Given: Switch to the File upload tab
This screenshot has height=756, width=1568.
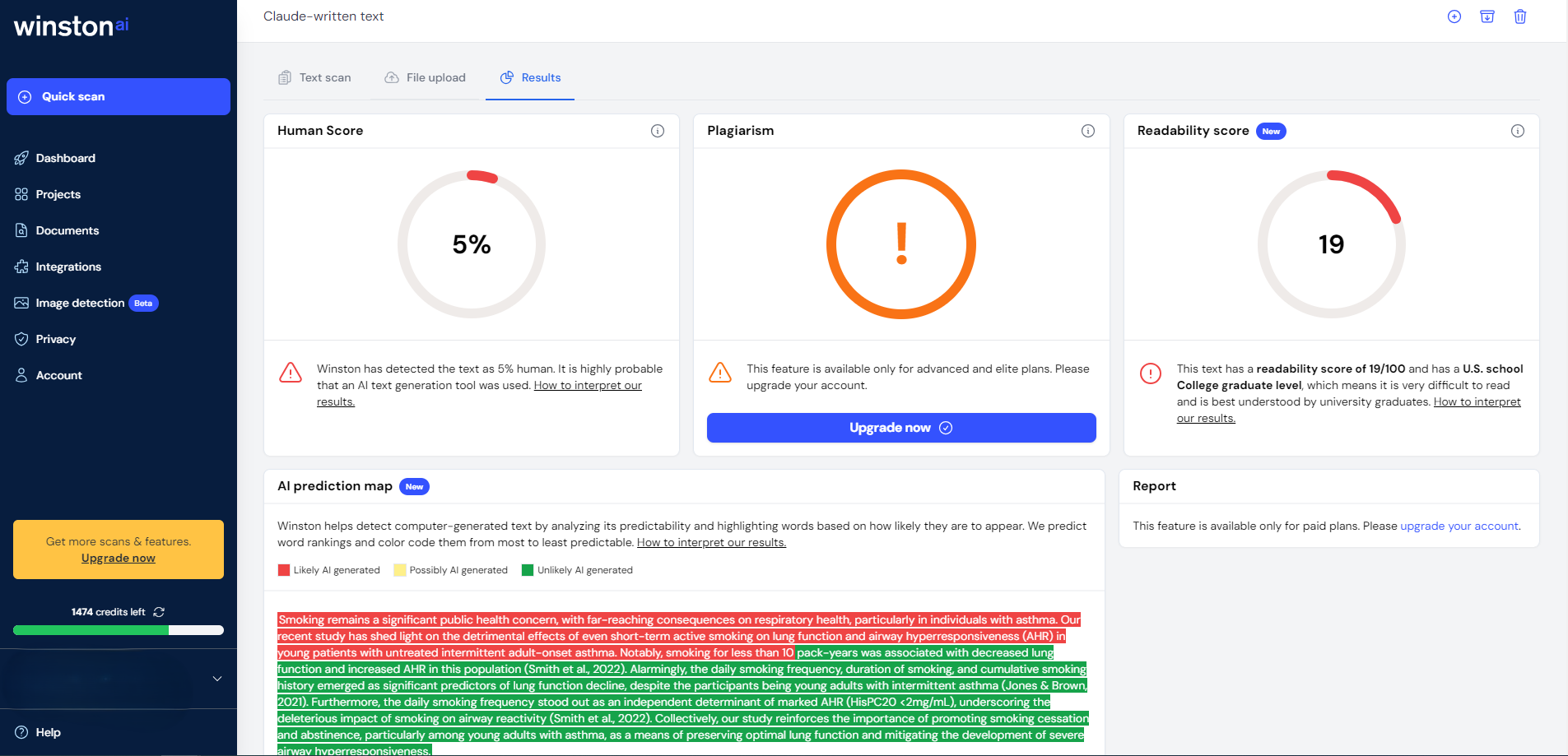Looking at the screenshot, I should [425, 77].
